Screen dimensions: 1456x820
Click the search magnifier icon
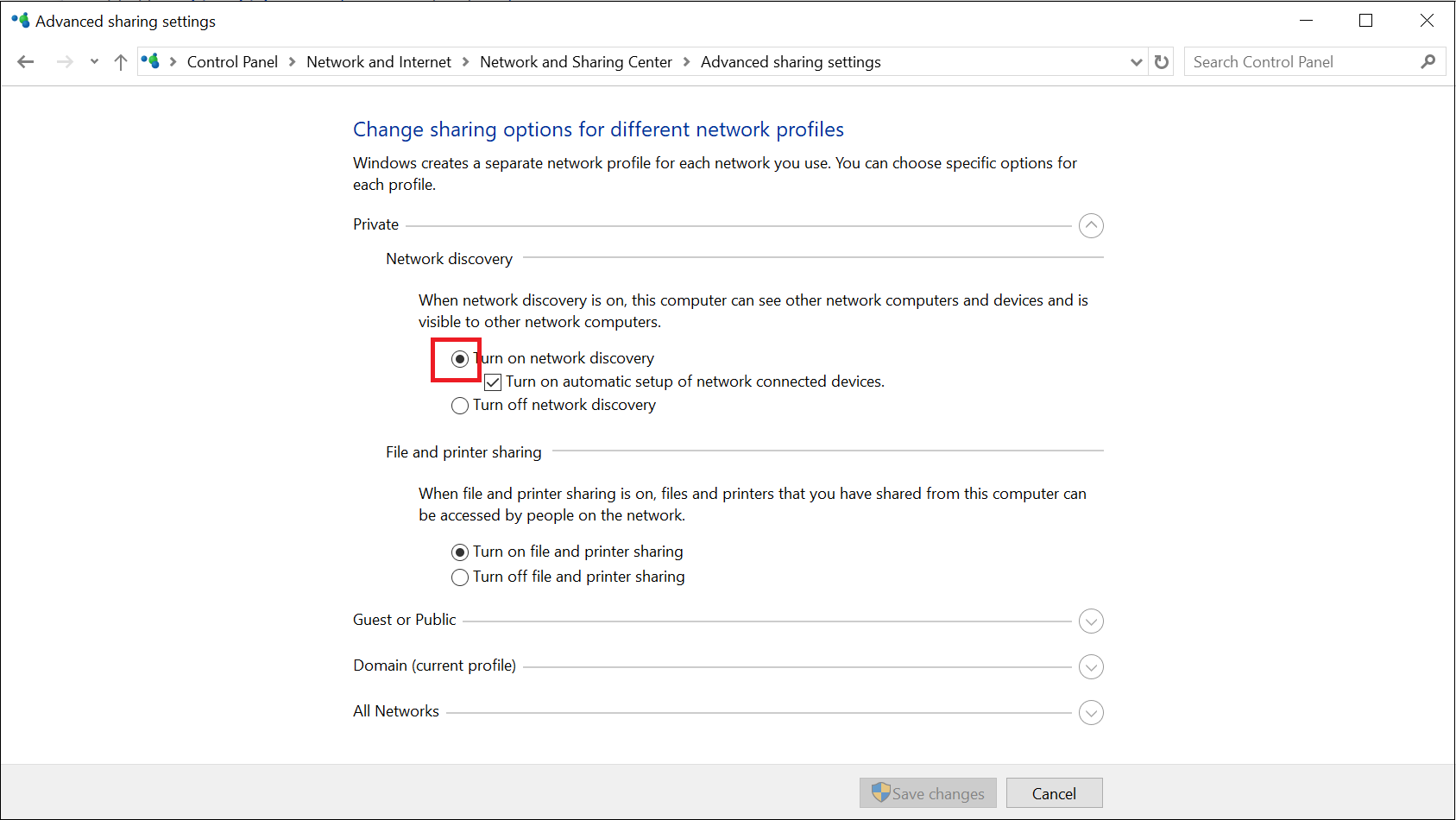[1428, 62]
